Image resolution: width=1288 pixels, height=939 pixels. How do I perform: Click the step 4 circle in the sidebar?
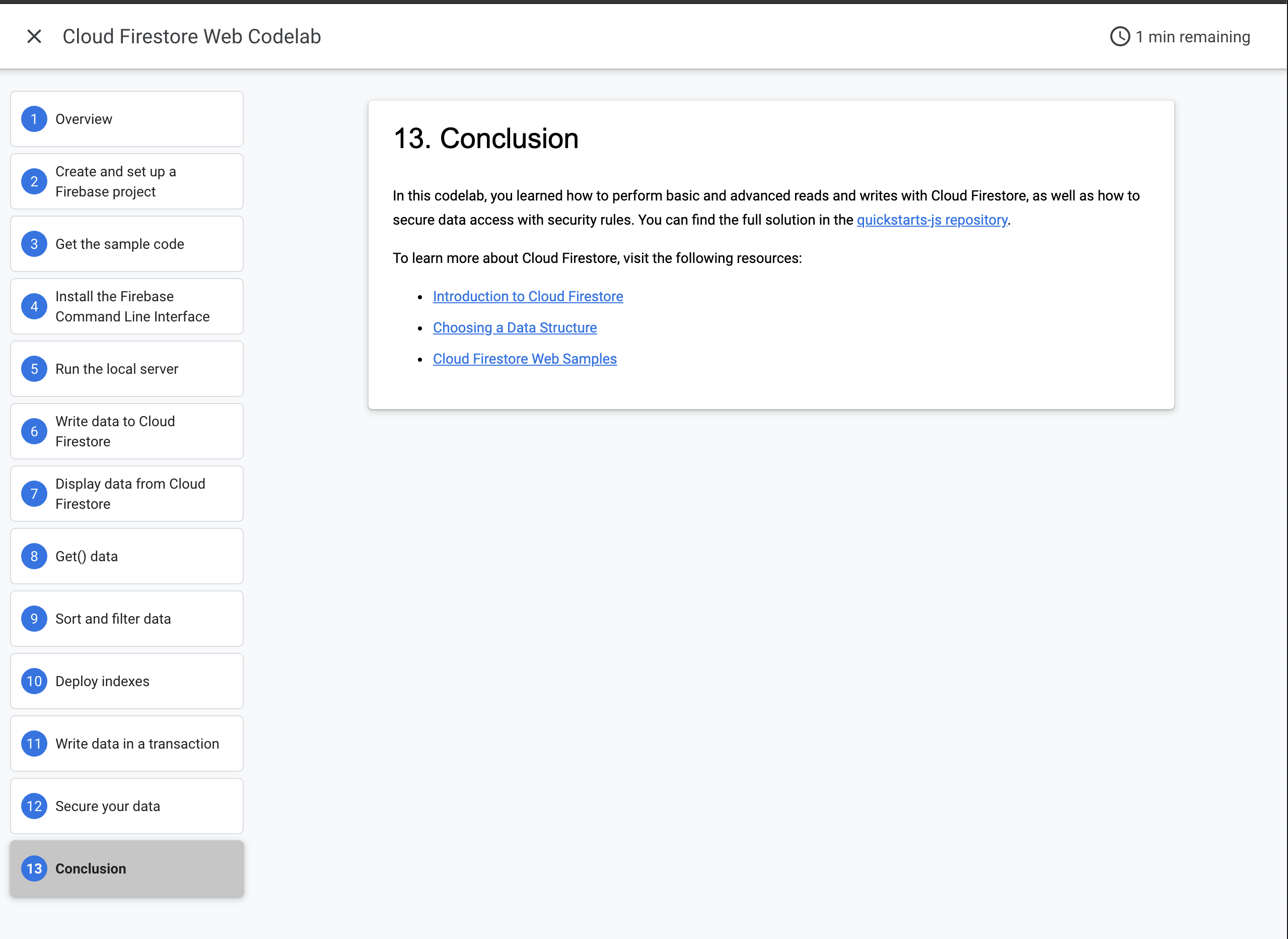coord(34,306)
